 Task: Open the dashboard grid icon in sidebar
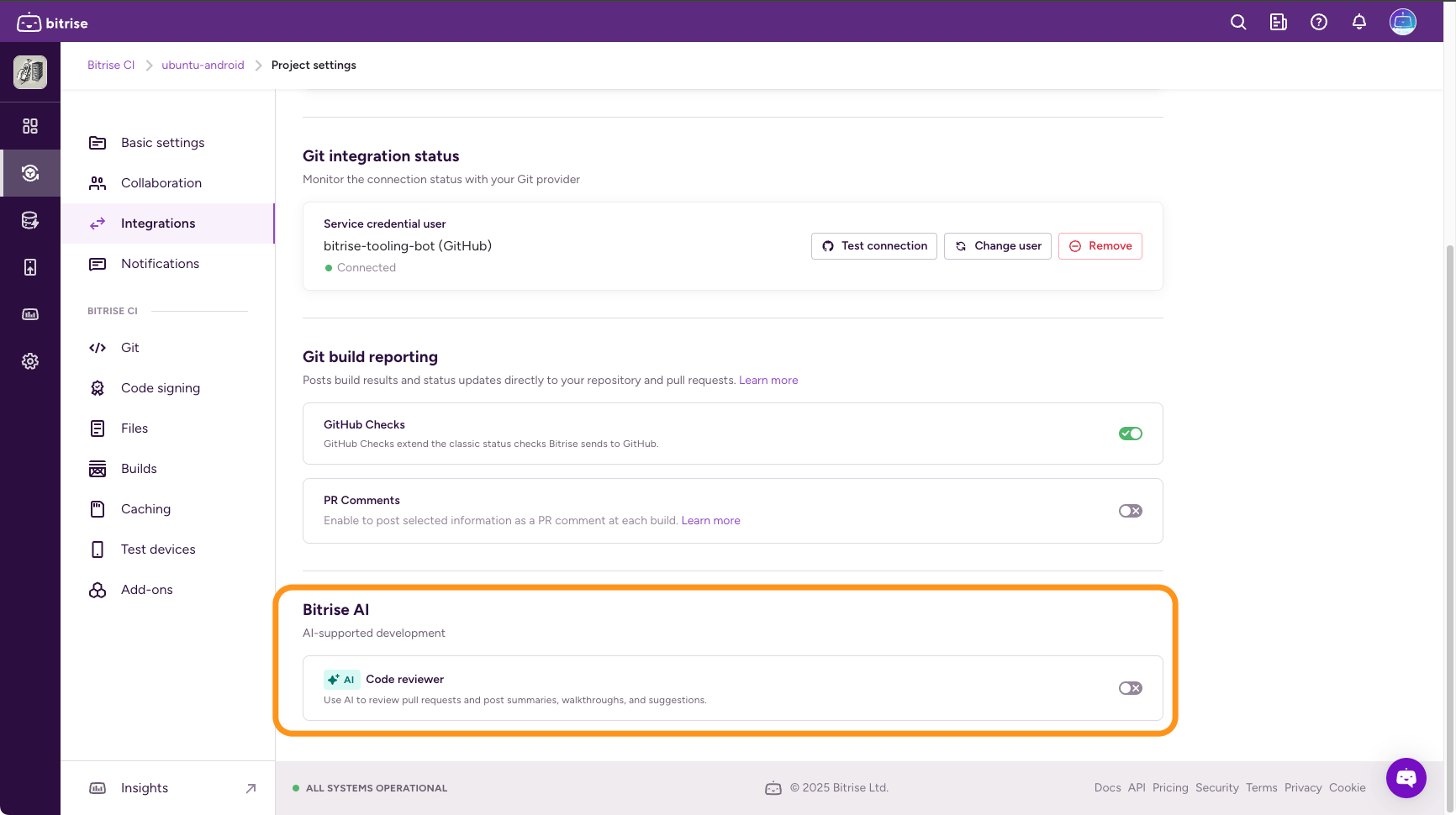(x=30, y=126)
